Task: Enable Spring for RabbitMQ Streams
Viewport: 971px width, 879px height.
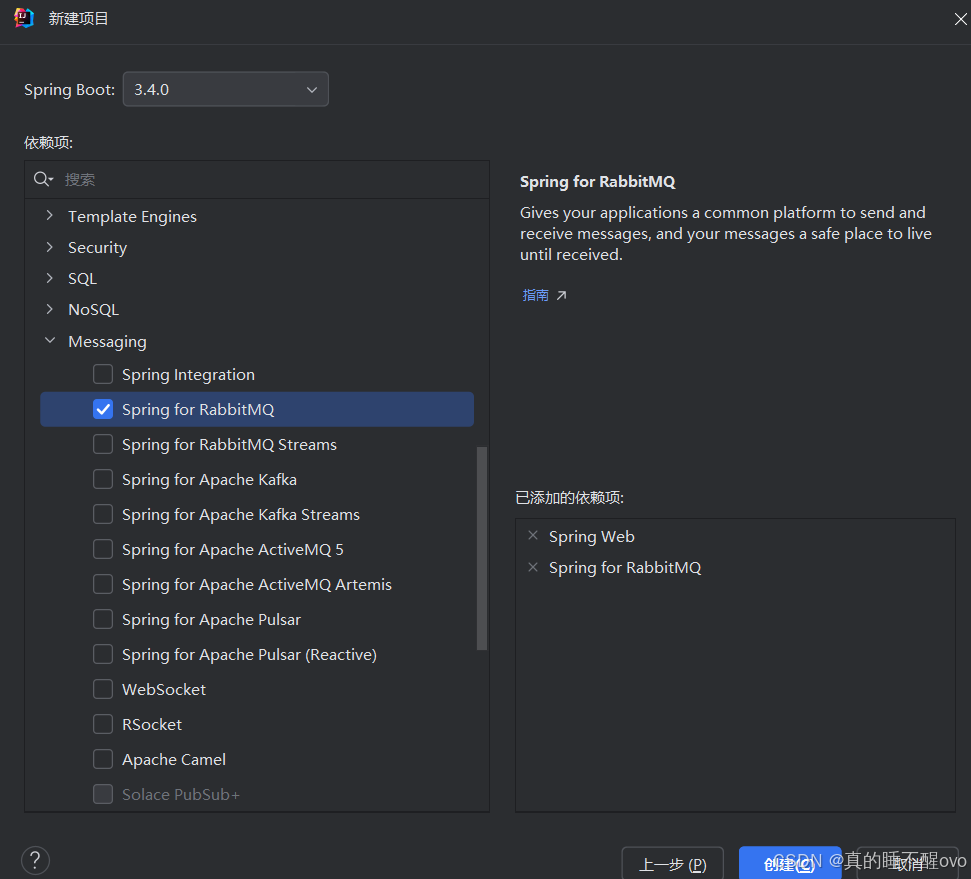Action: [103, 444]
